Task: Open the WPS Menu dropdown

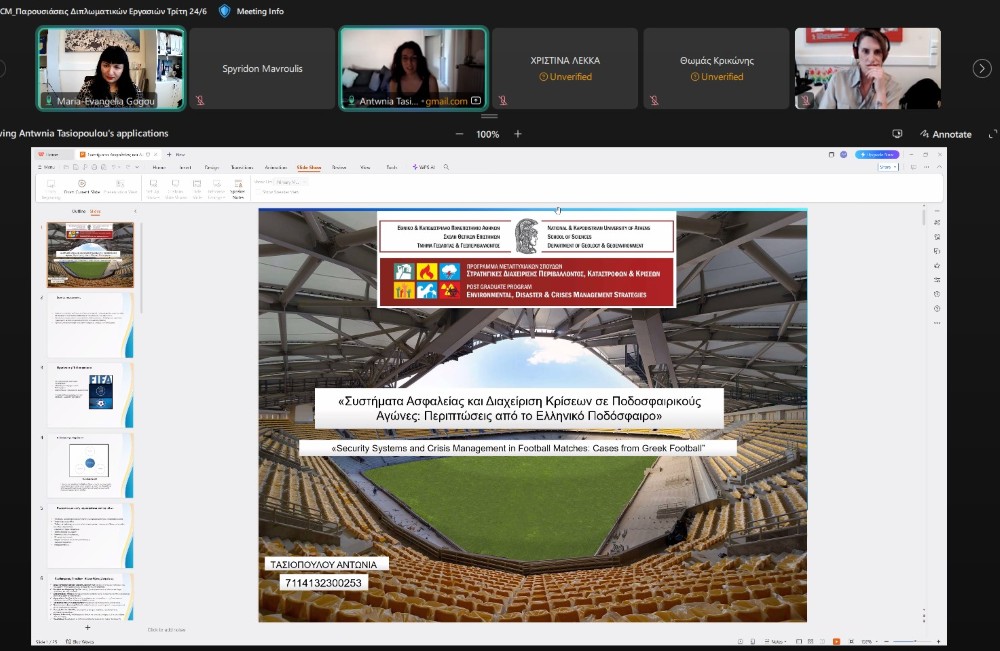Action: (46, 167)
